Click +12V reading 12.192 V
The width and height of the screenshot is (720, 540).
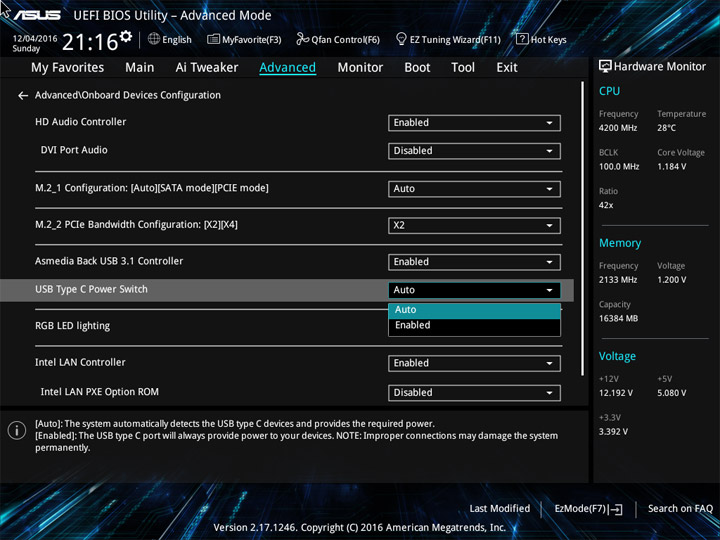click(615, 393)
